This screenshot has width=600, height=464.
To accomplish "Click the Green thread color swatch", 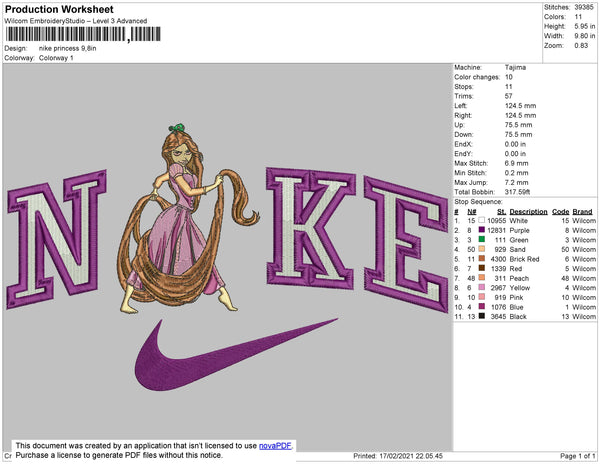I will coord(481,239).
